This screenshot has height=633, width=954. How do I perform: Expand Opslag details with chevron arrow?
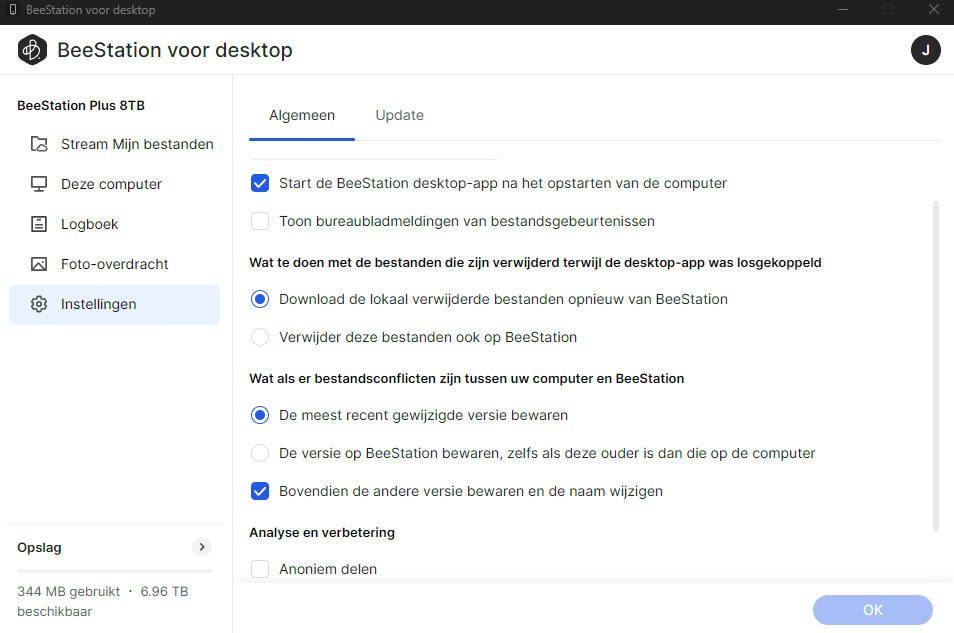[x=202, y=547]
